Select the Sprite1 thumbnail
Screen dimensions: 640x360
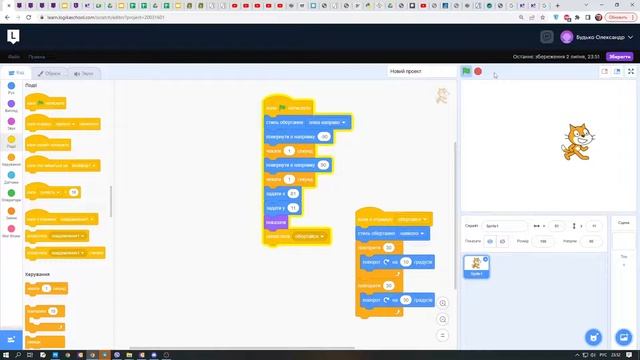476,267
